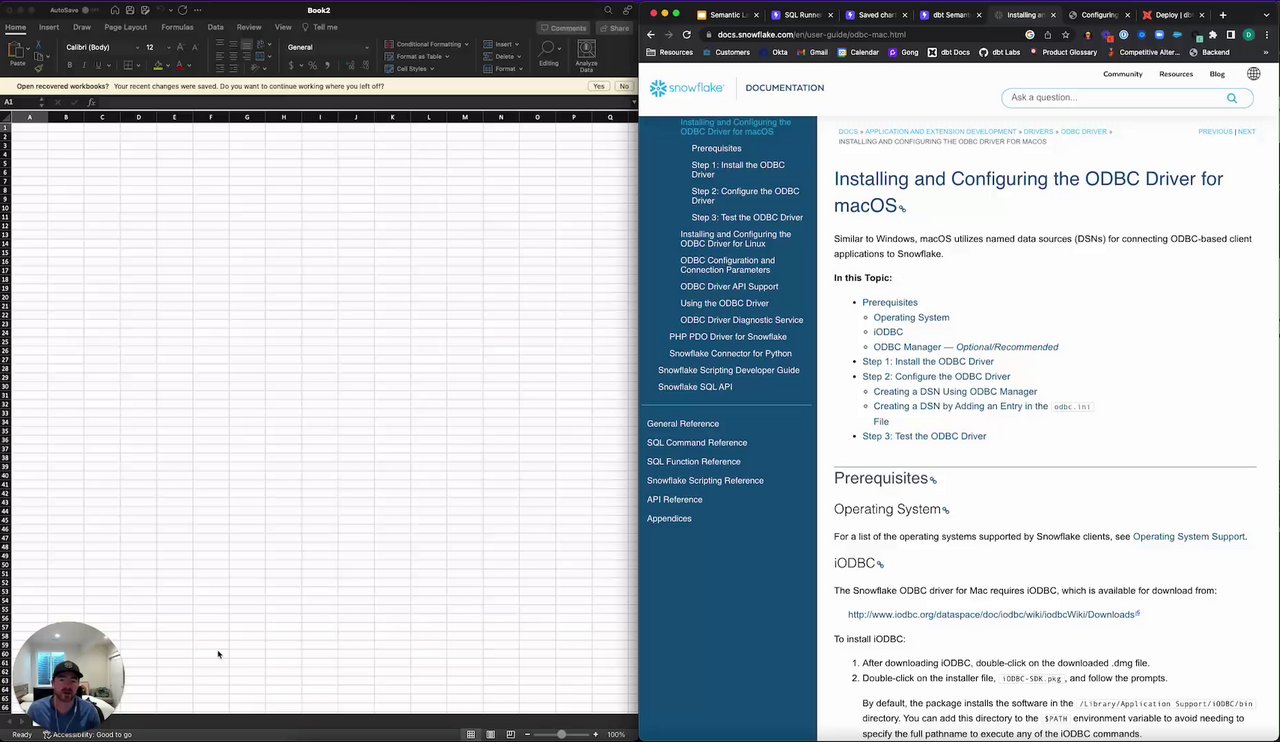Open the Delete cells dropdown in ribbon

503,56
